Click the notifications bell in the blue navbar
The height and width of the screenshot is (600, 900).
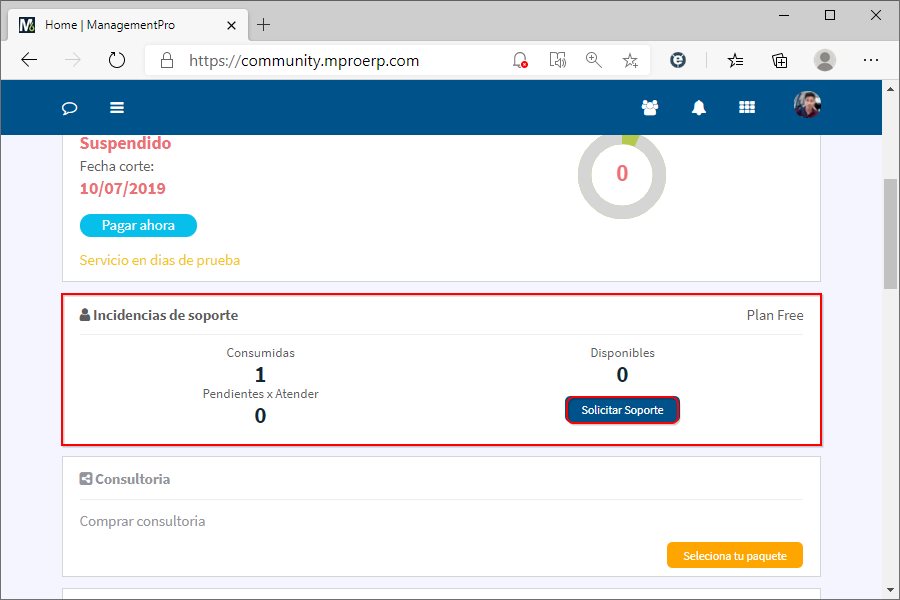(698, 107)
